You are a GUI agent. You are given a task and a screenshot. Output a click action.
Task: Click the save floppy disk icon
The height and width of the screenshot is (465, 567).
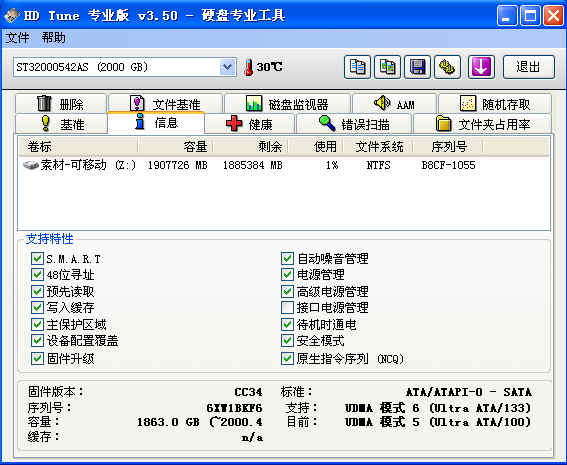pos(417,67)
